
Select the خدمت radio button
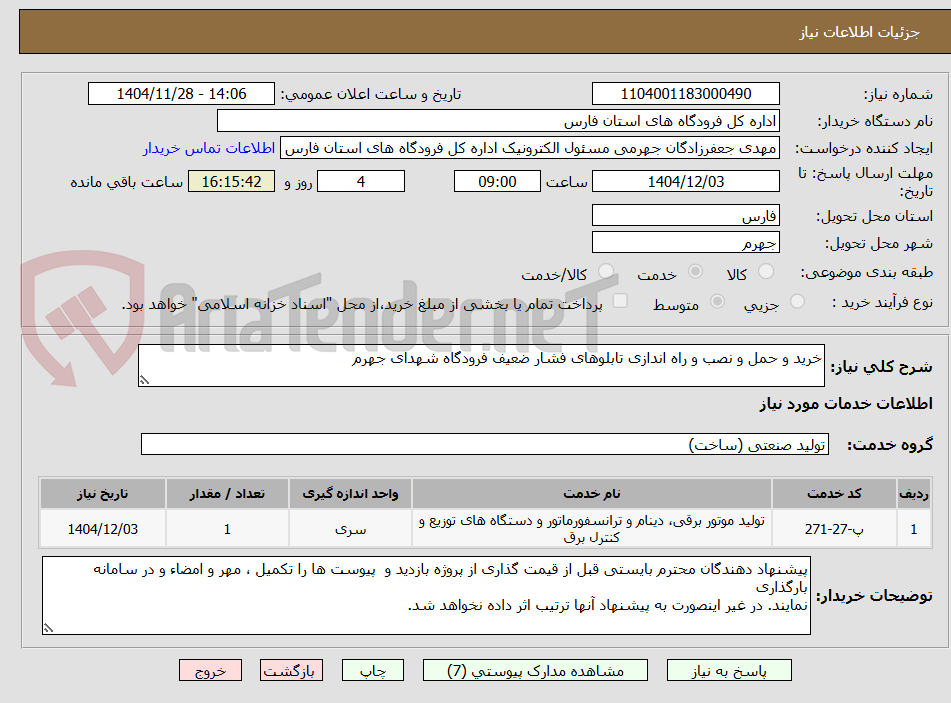695,272
